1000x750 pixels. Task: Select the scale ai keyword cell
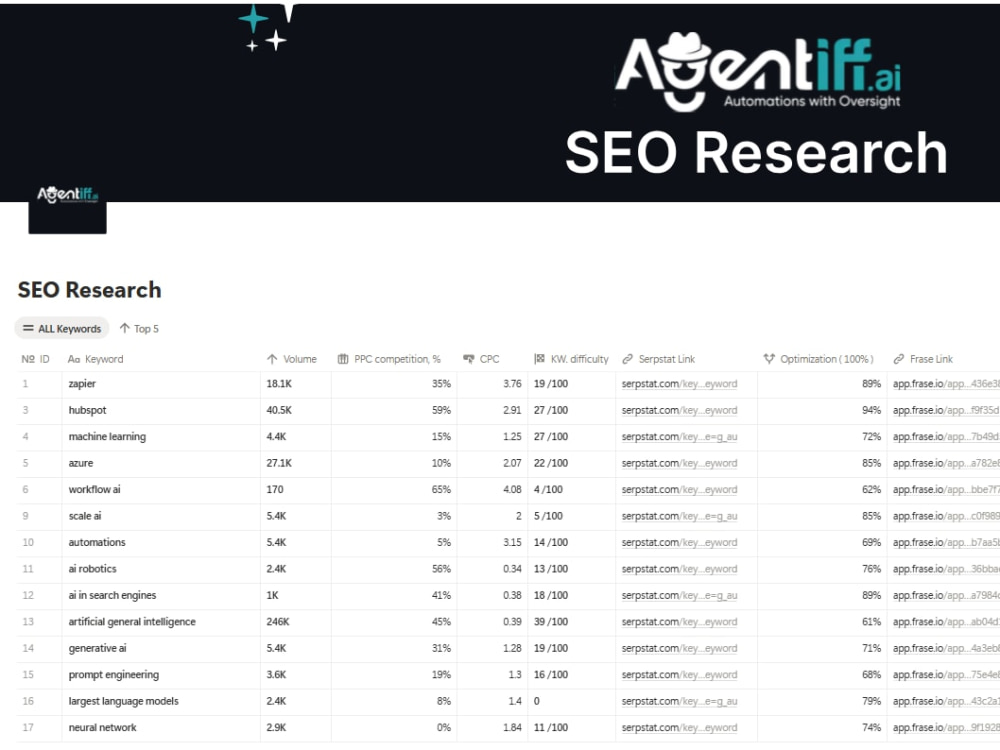[x=161, y=516]
